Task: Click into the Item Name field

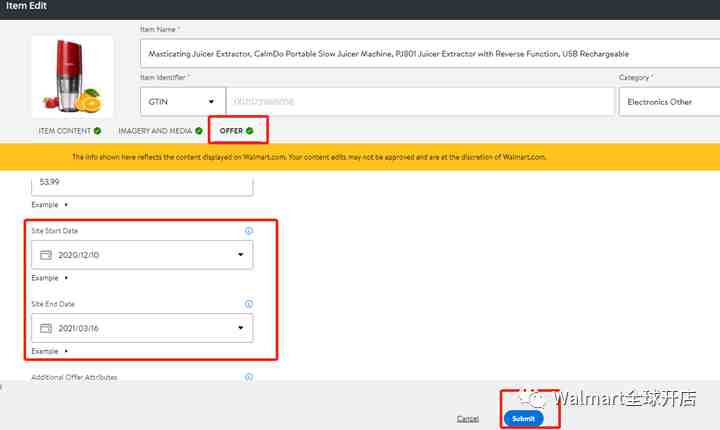Action: 430,54
